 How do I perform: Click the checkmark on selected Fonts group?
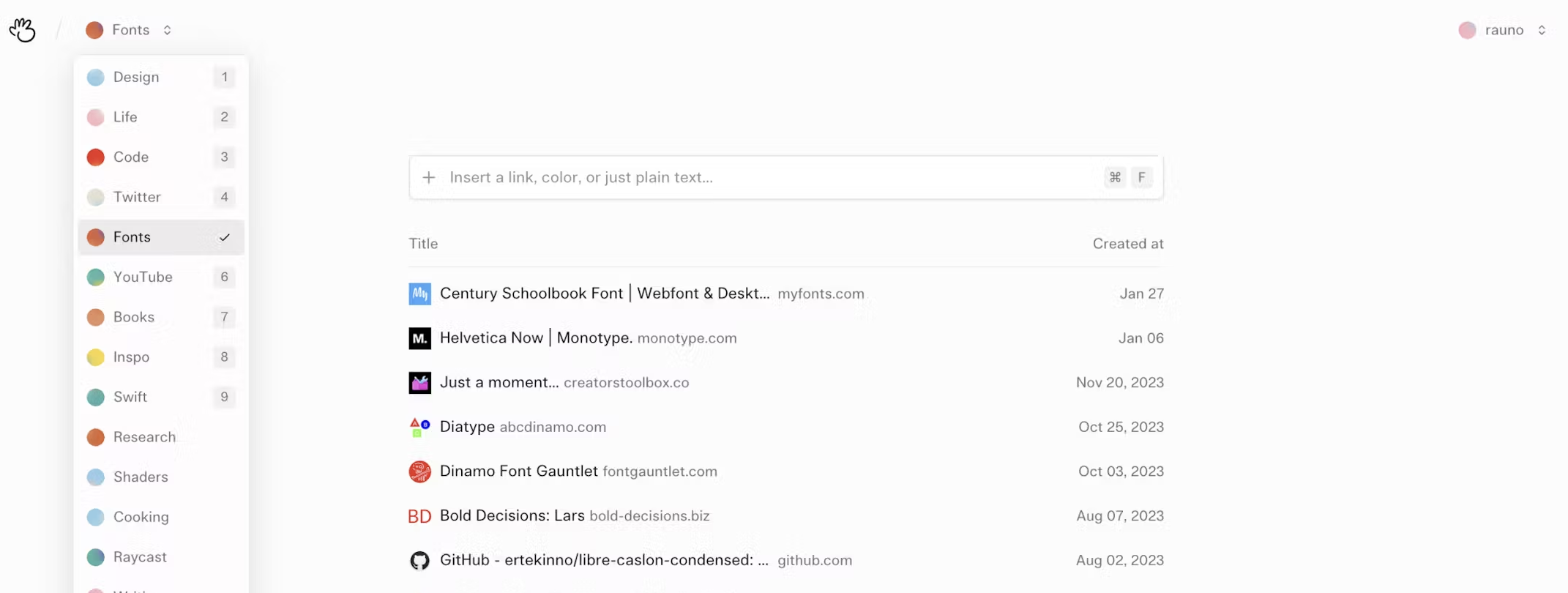point(225,237)
